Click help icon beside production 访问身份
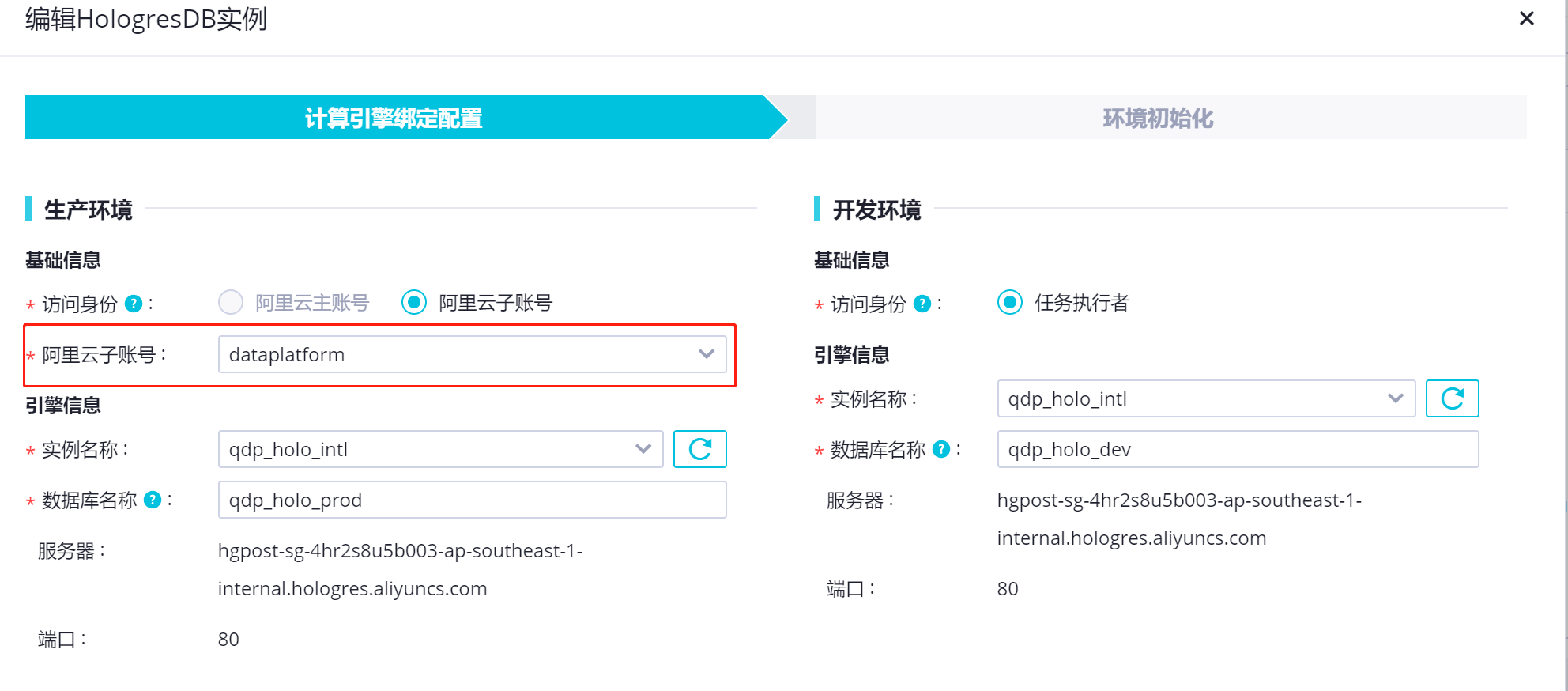1568x691 pixels. click(134, 304)
